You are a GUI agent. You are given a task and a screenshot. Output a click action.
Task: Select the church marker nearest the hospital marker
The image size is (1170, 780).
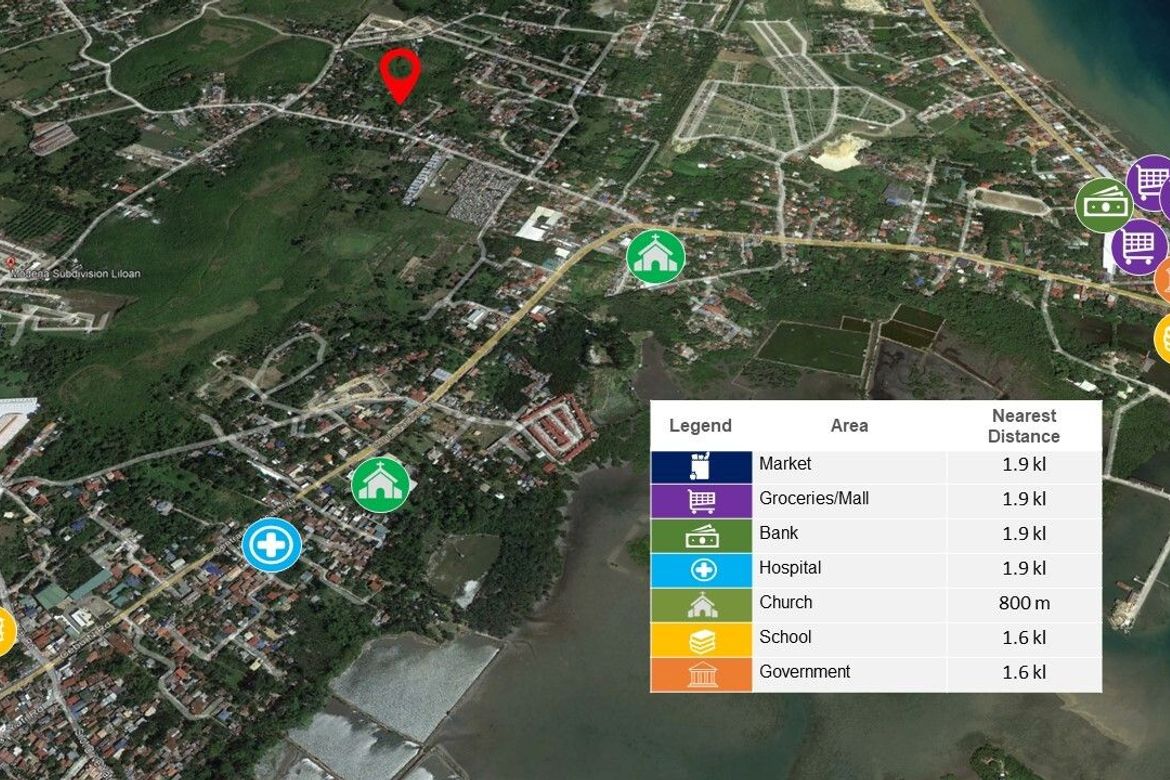click(381, 485)
